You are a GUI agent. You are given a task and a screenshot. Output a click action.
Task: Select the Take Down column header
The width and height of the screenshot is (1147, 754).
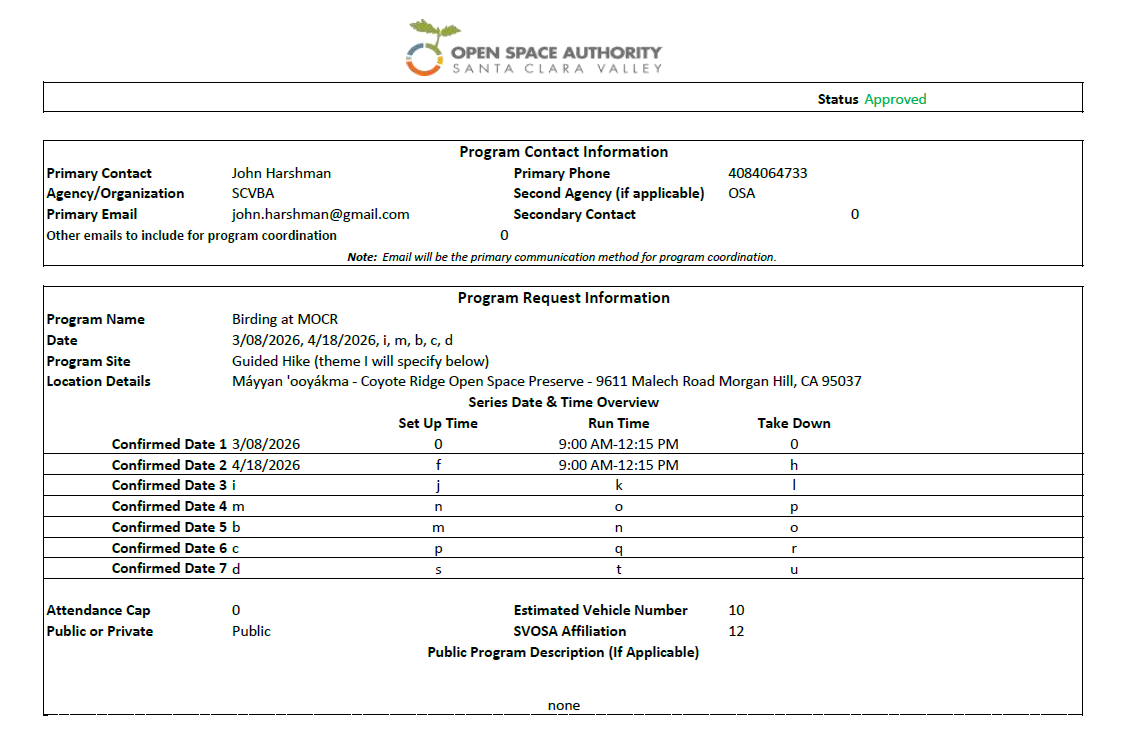[793, 423]
